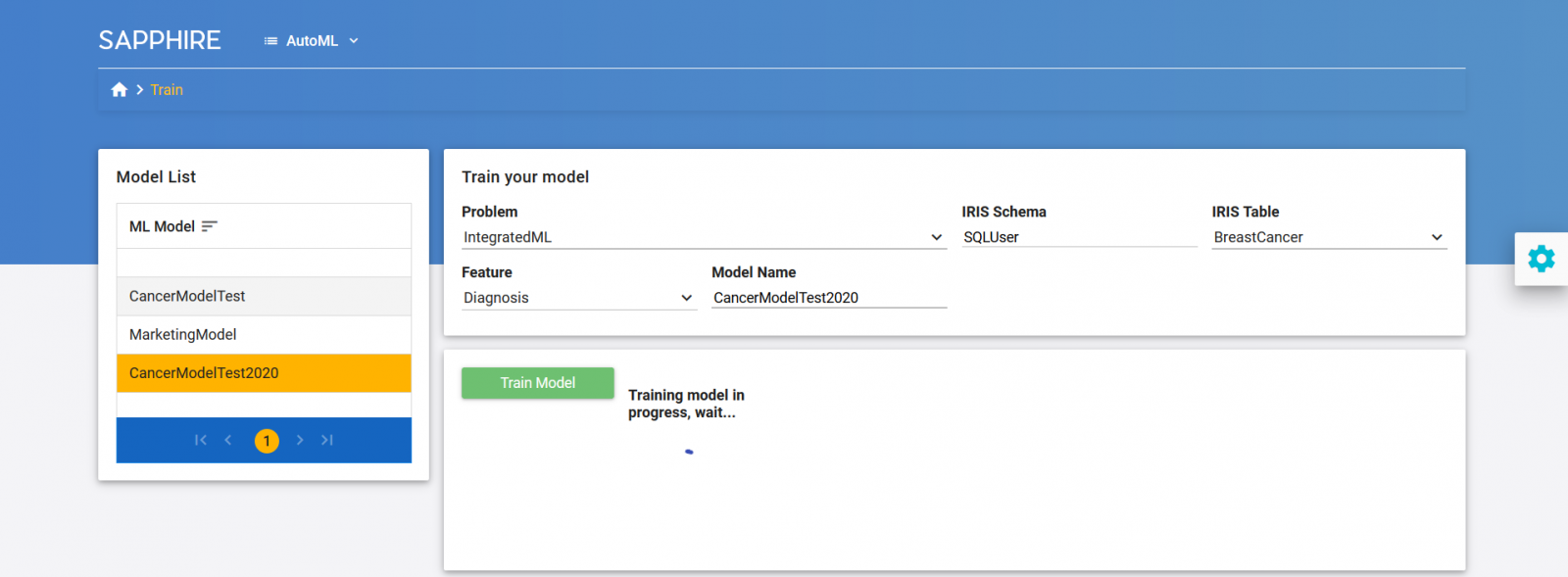
Task: Select page 1 in the pagination
Action: [267, 441]
